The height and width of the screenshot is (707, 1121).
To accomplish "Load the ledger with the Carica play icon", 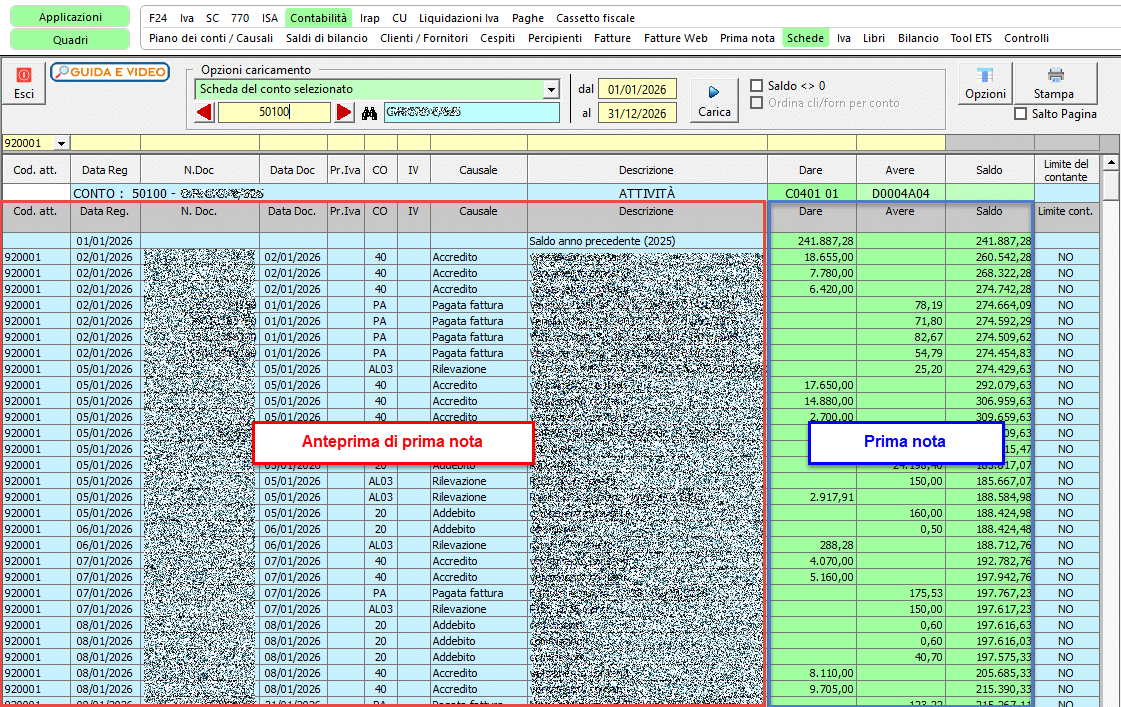I will click(x=713, y=101).
